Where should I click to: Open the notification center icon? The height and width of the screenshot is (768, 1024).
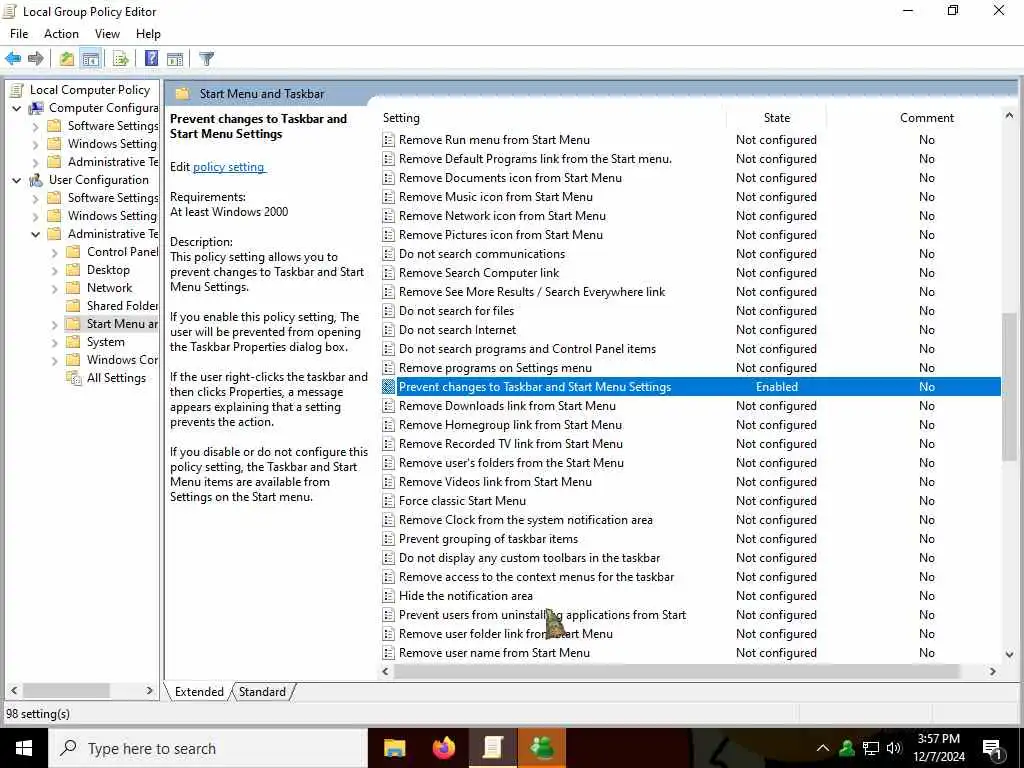(993, 748)
